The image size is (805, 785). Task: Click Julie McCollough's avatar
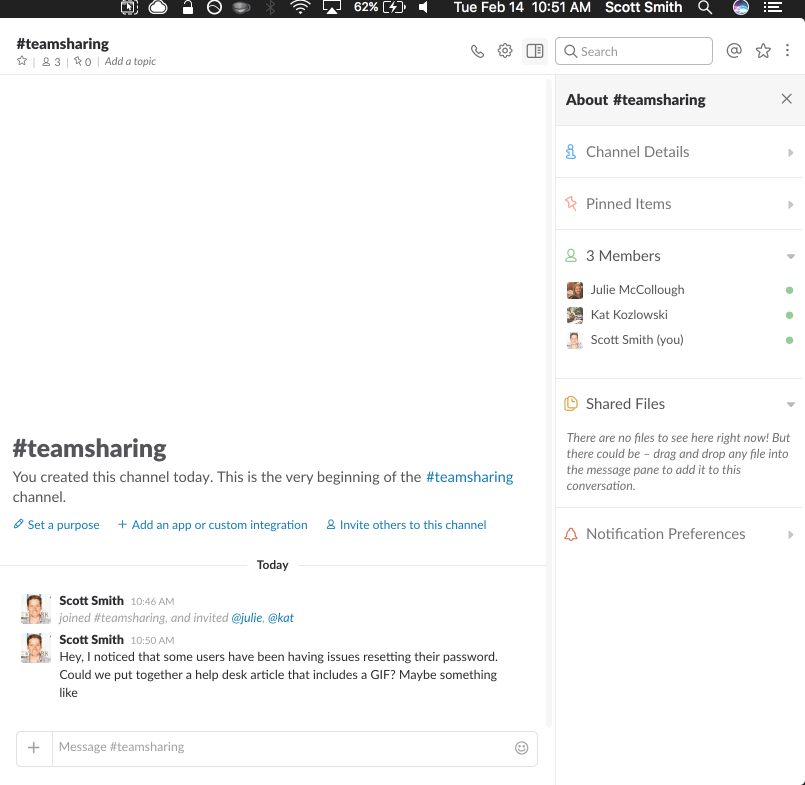point(574,290)
